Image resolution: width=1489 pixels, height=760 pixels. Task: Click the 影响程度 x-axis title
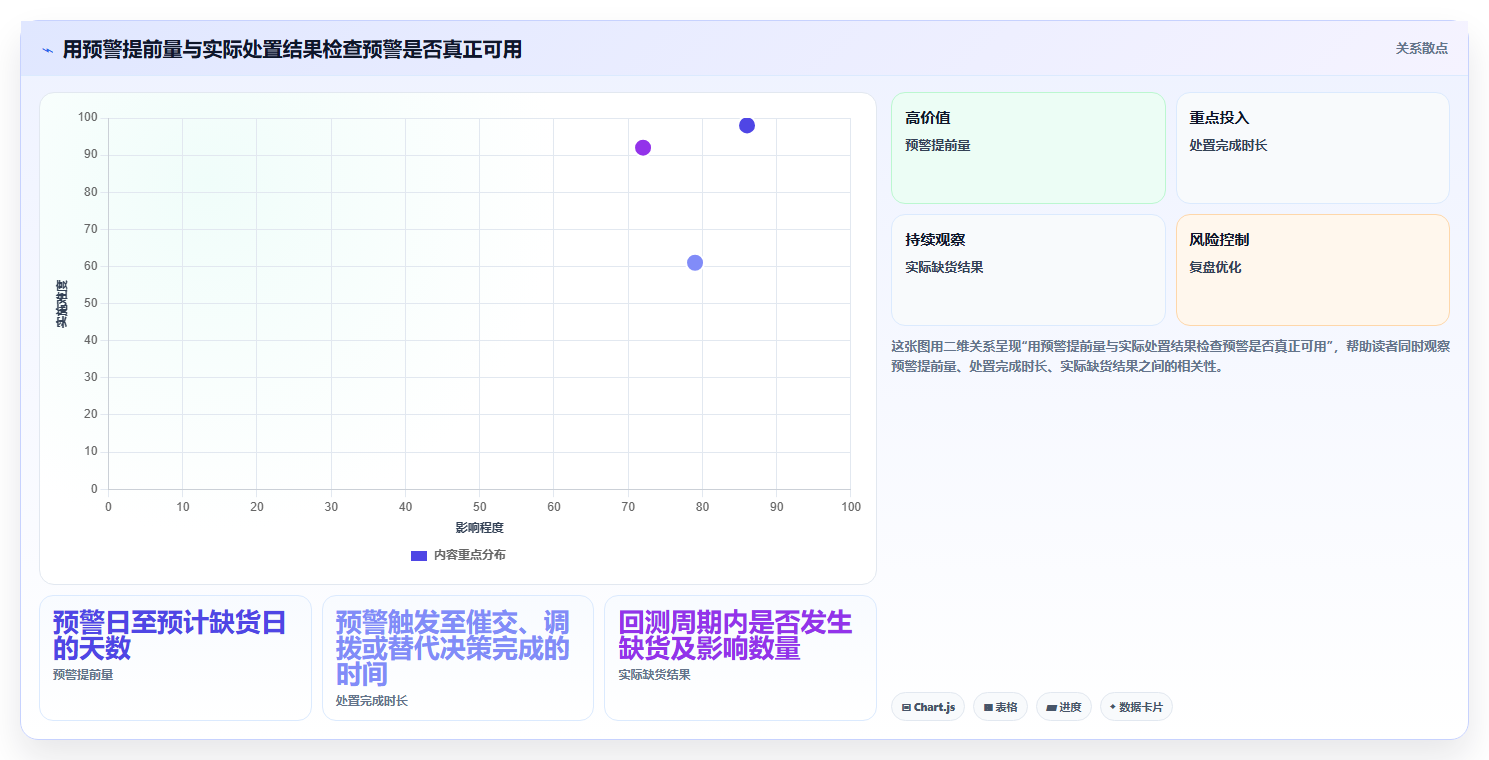point(479,528)
